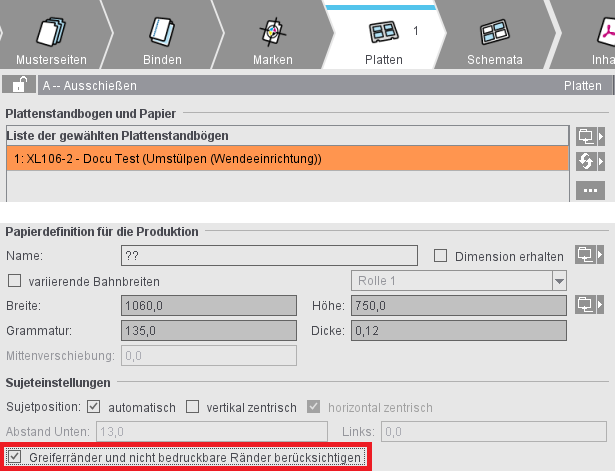Image resolution: width=615 pixels, height=471 pixels.
Task: Enable vertikal zentrisch checkbox
Action: 193,407
